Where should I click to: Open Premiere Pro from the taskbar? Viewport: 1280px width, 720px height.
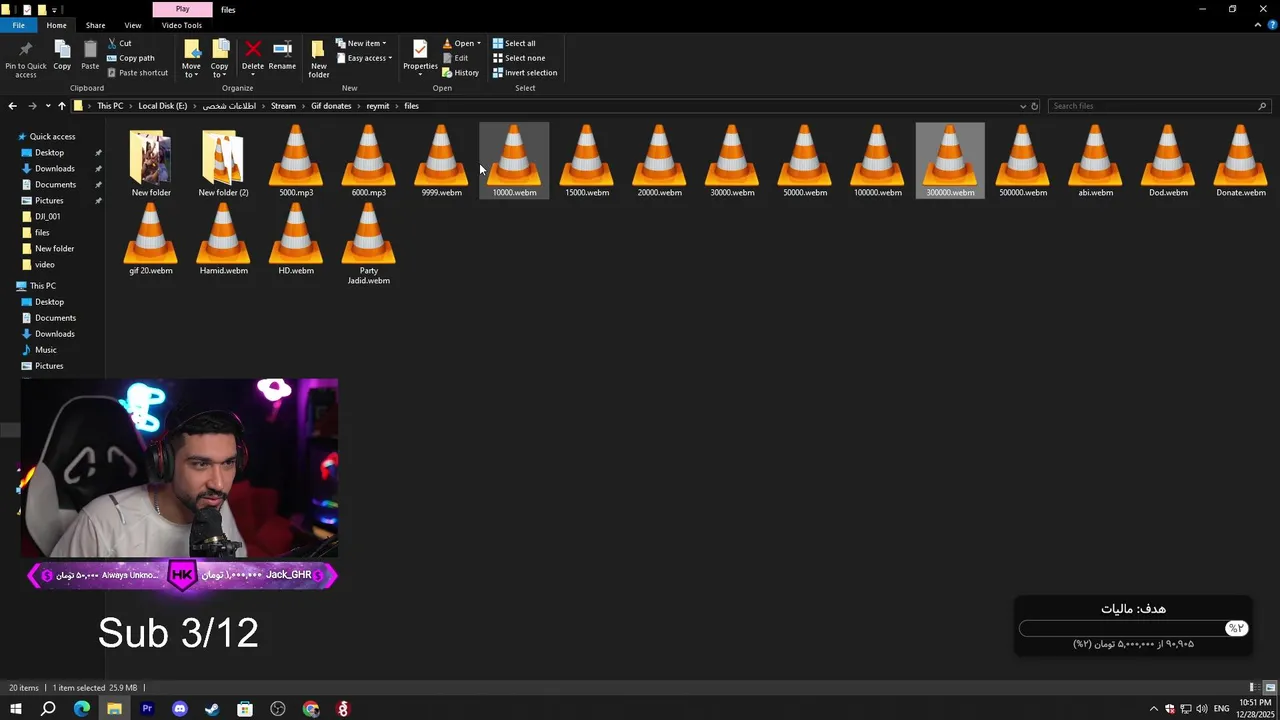(147, 709)
